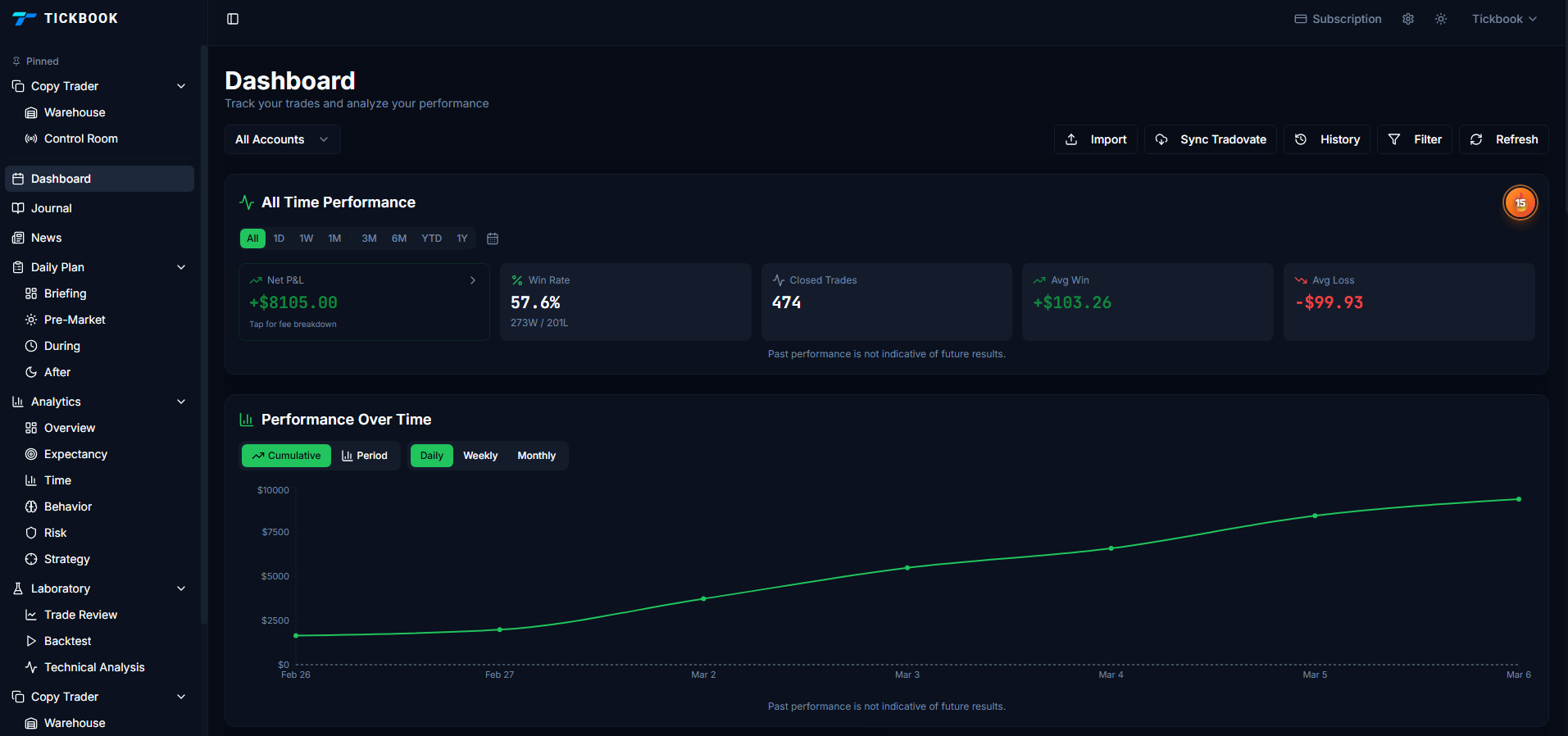Open the All Accounts dropdown
This screenshot has width=1568, height=736.
(282, 139)
